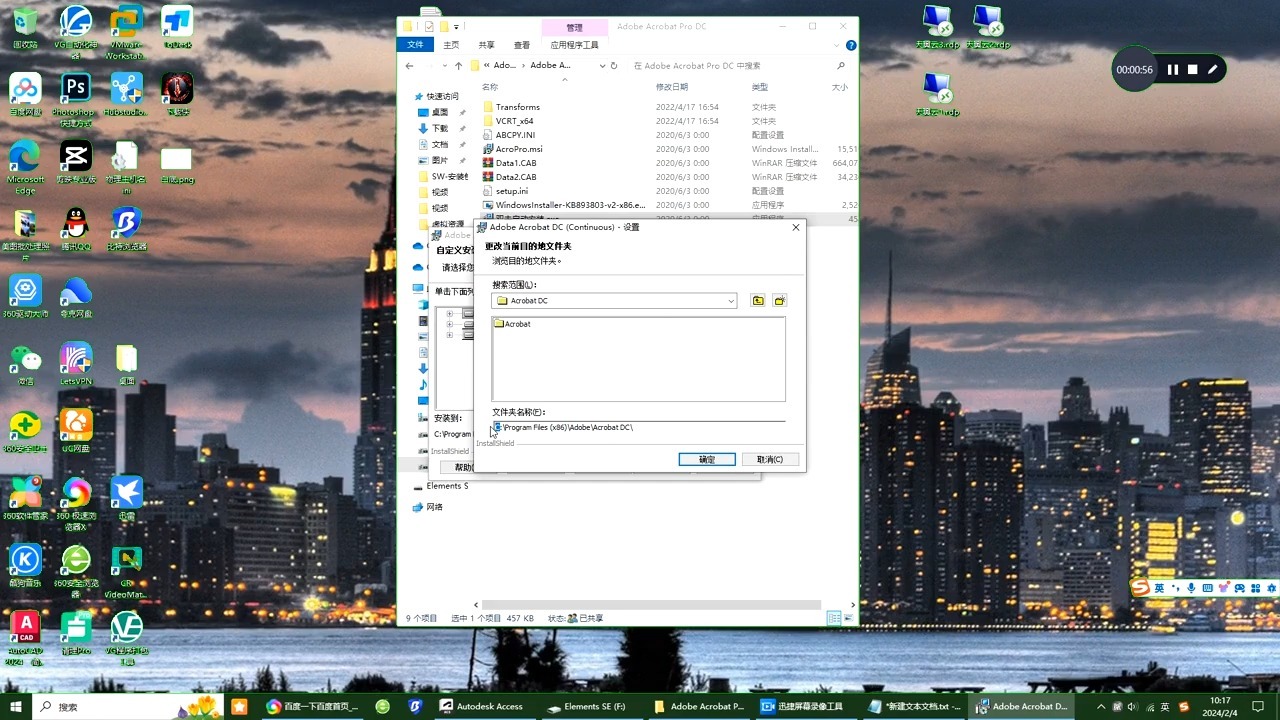This screenshot has height=720, width=1280.
Task: Click the create new folder icon in the dialog
Action: point(780,301)
